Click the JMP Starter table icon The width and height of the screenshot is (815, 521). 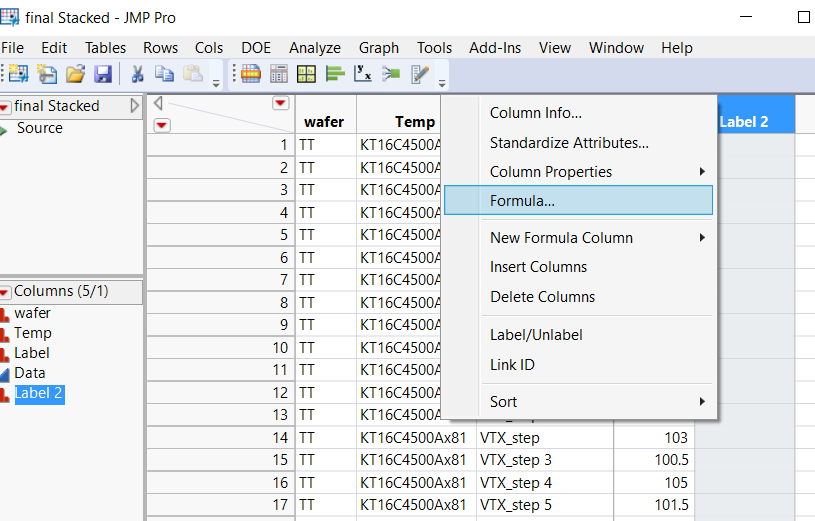(251, 74)
